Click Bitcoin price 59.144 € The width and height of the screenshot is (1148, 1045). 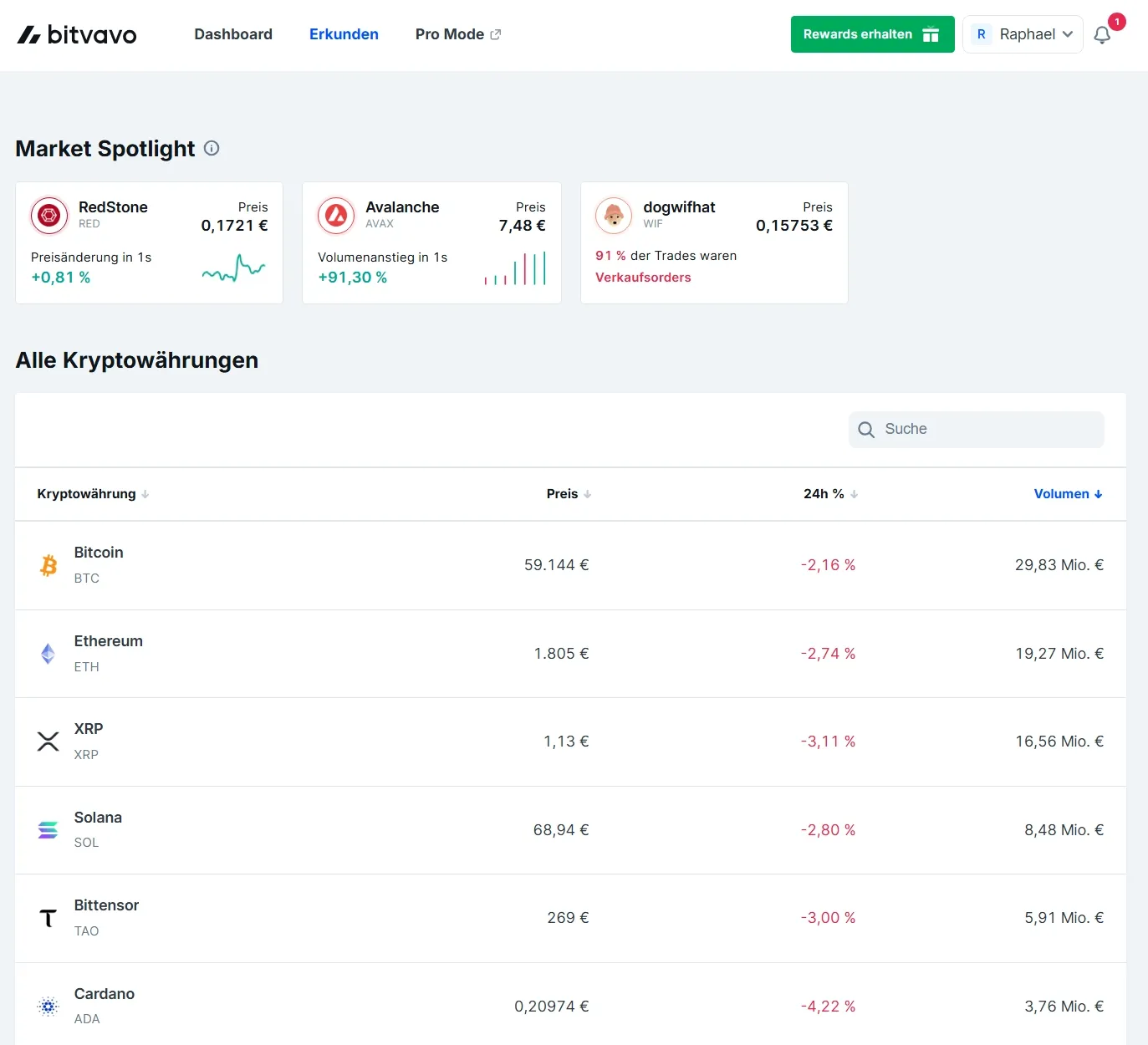pos(557,565)
